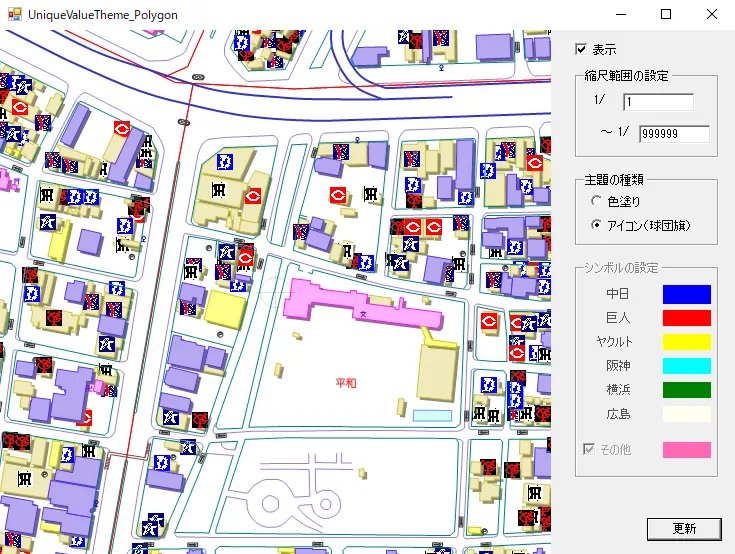Image resolution: width=735 pixels, height=554 pixels.
Task: Click the maximum scale field showing 999999
Action: click(x=673, y=134)
